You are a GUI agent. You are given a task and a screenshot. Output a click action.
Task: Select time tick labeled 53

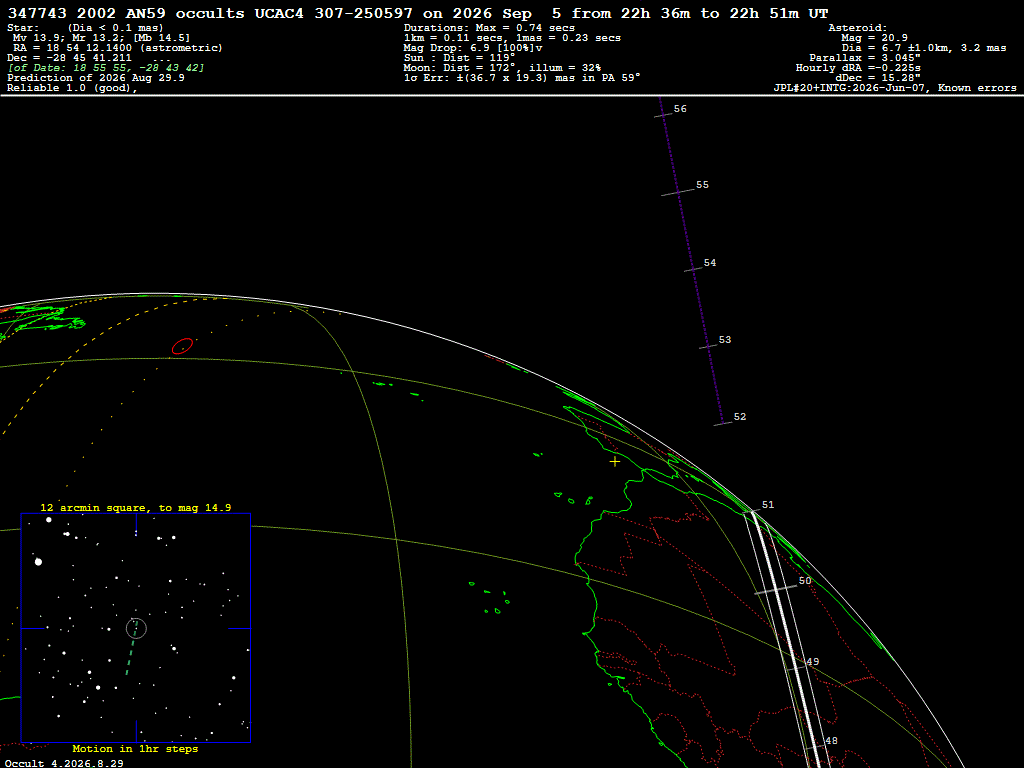[x=709, y=345]
